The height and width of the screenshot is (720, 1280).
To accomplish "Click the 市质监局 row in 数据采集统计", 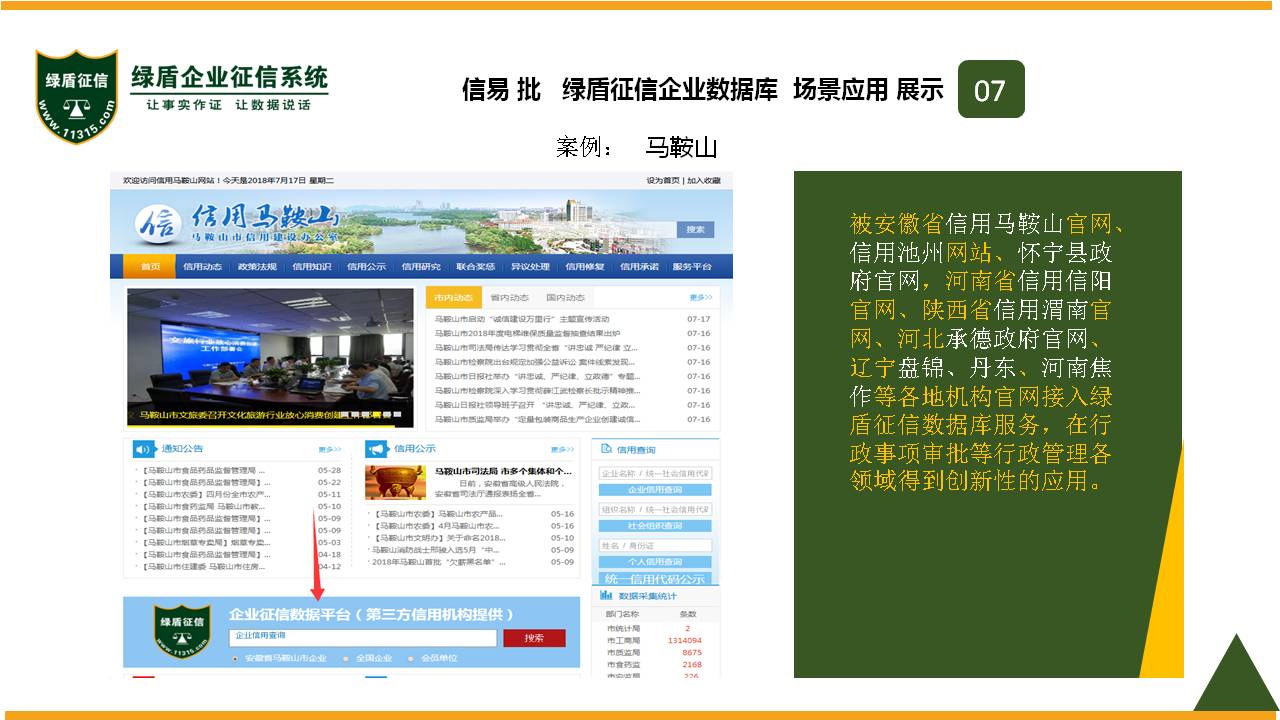I will [x=655, y=652].
